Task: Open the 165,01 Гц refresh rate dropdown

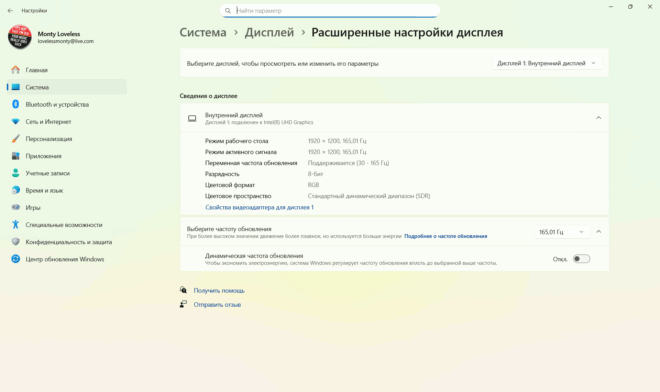Action: click(x=561, y=232)
